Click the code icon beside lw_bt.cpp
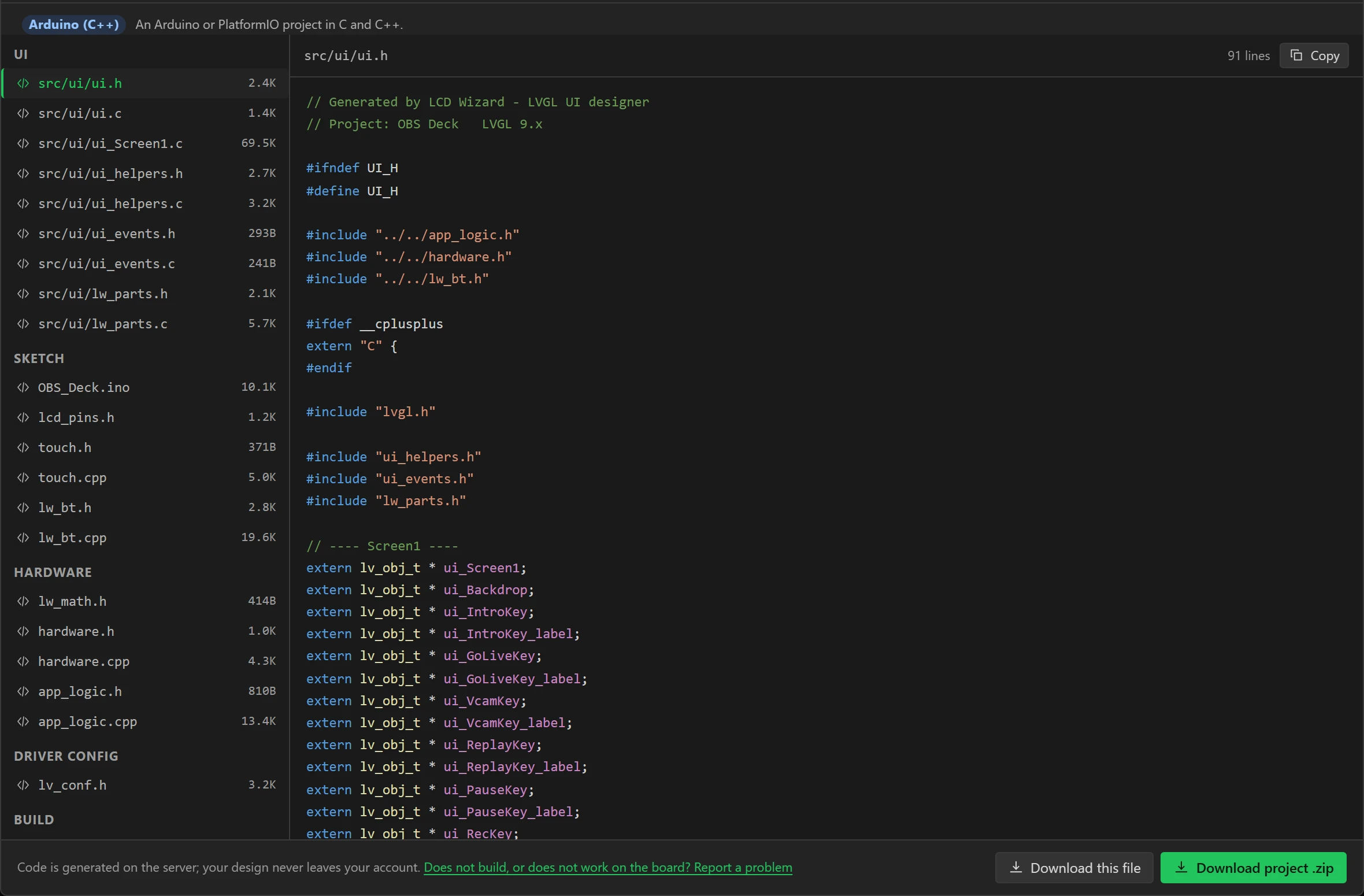Viewport: 1364px width, 896px height. [23, 538]
